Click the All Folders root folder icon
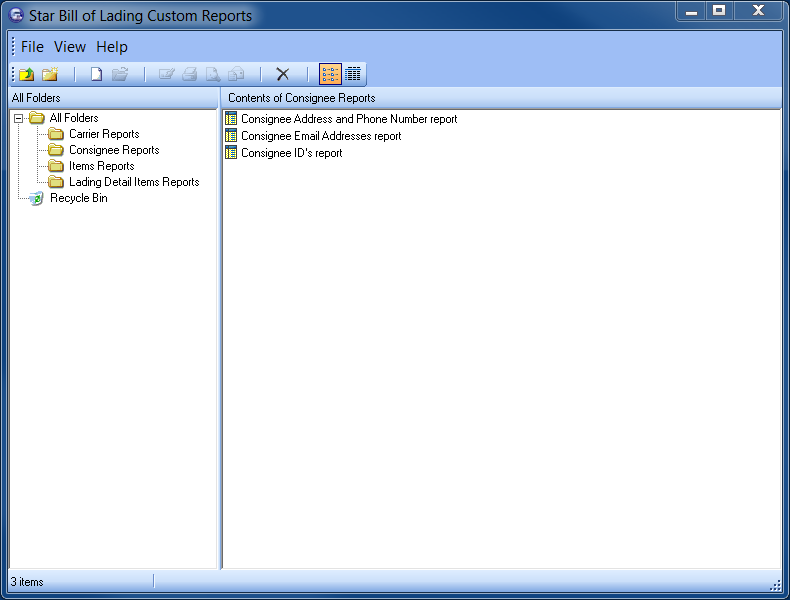The width and height of the screenshot is (790, 600). click(37, 118)
